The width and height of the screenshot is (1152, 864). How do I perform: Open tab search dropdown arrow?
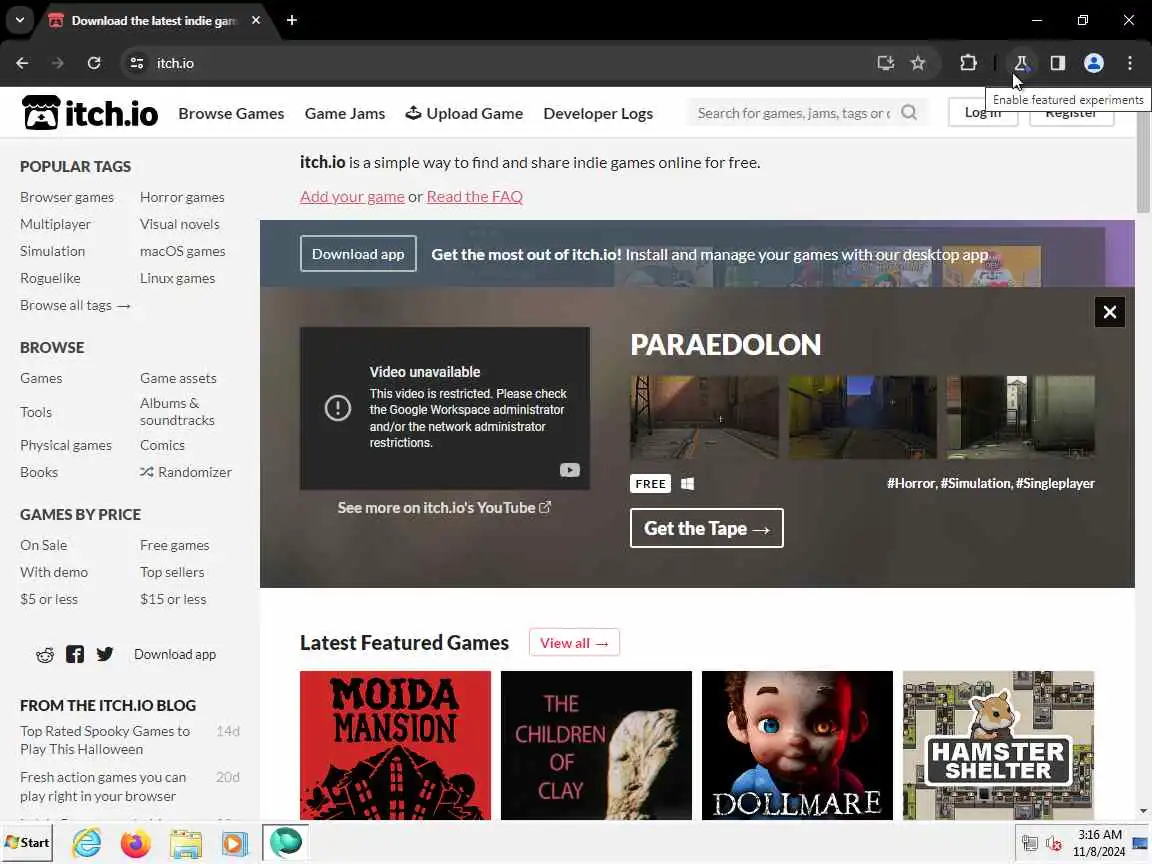click(20, 20)
